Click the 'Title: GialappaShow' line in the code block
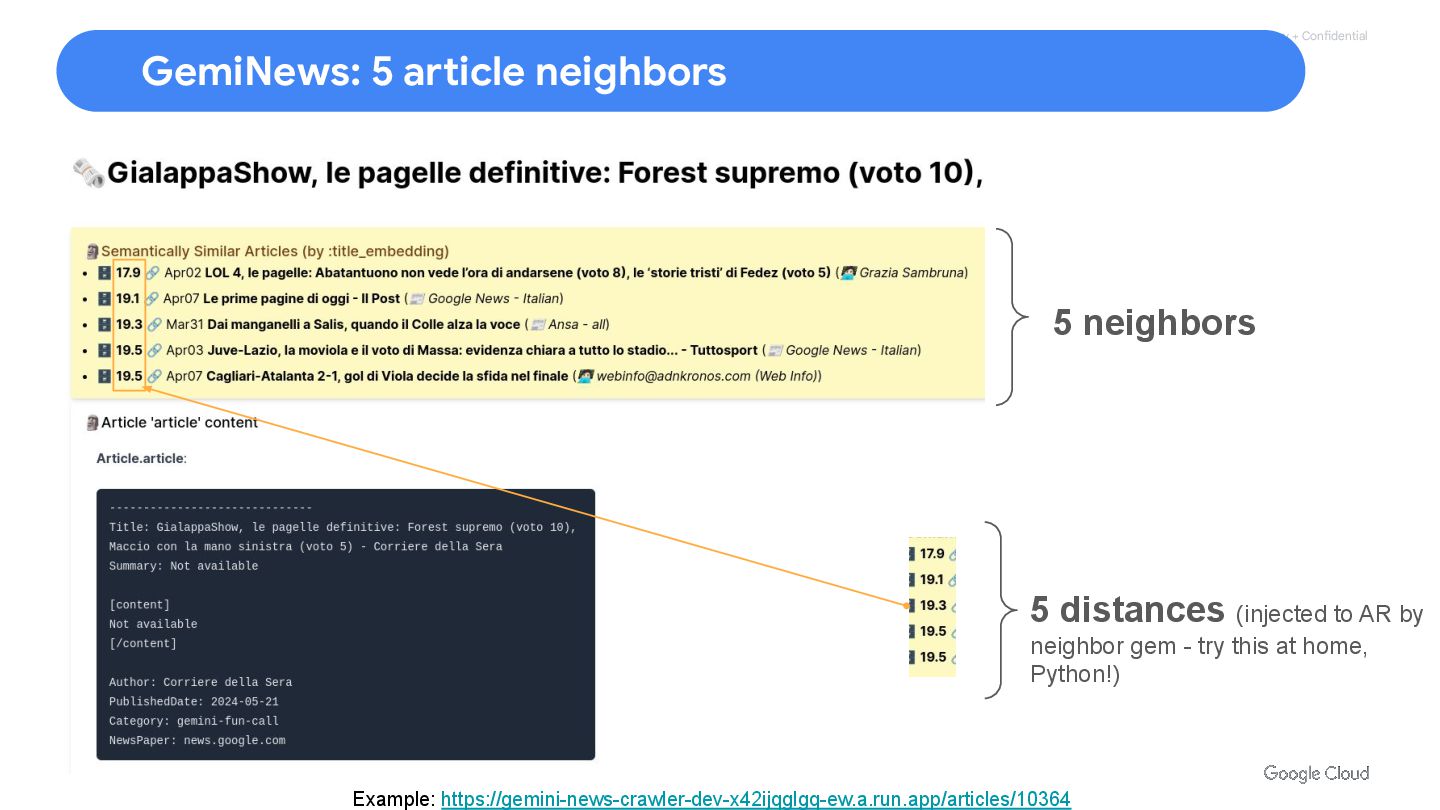The height and width of the screenshot is (810, 1440). coord(343,527)
